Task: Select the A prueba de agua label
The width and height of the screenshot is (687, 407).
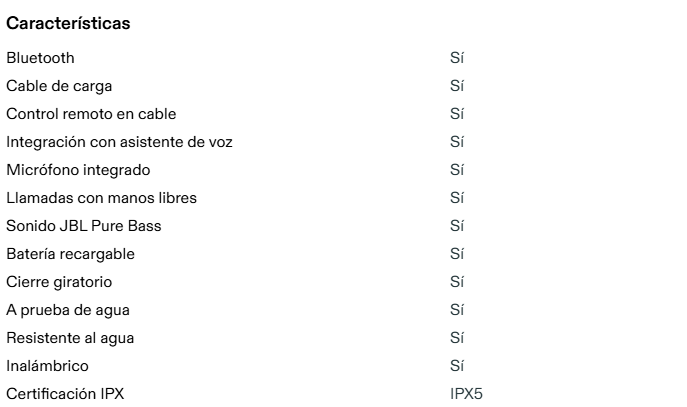Action: tap(68, 310)
